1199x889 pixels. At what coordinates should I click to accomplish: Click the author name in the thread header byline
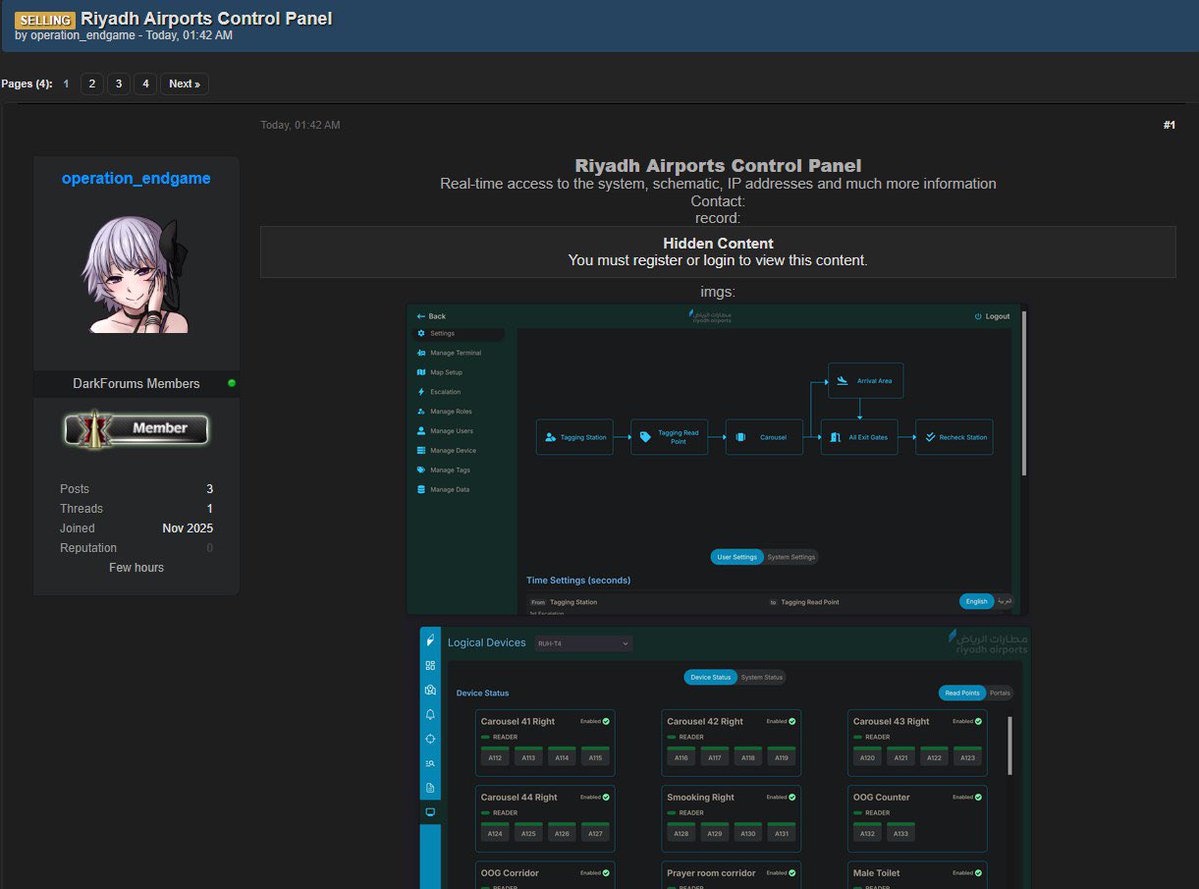pyautogui.click(x=83, y=35)
